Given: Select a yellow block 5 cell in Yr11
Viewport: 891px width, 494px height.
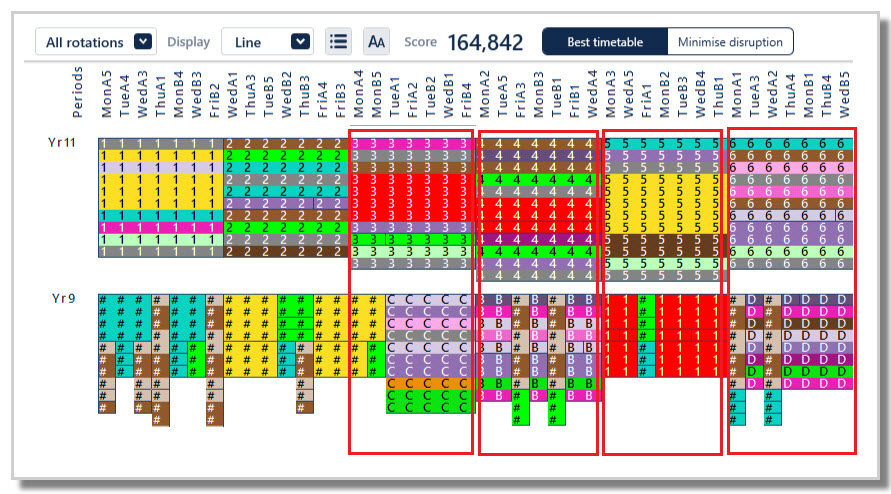Looking at the screenshot, I should [663, 203].
